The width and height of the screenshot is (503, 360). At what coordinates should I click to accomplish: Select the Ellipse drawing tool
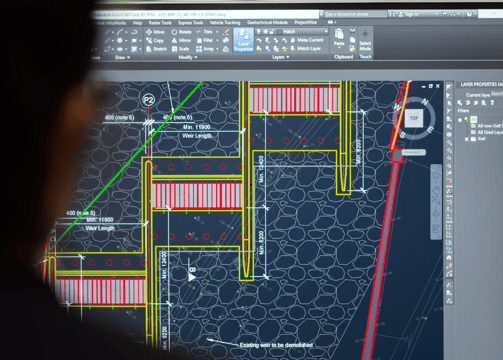point(120,49)
